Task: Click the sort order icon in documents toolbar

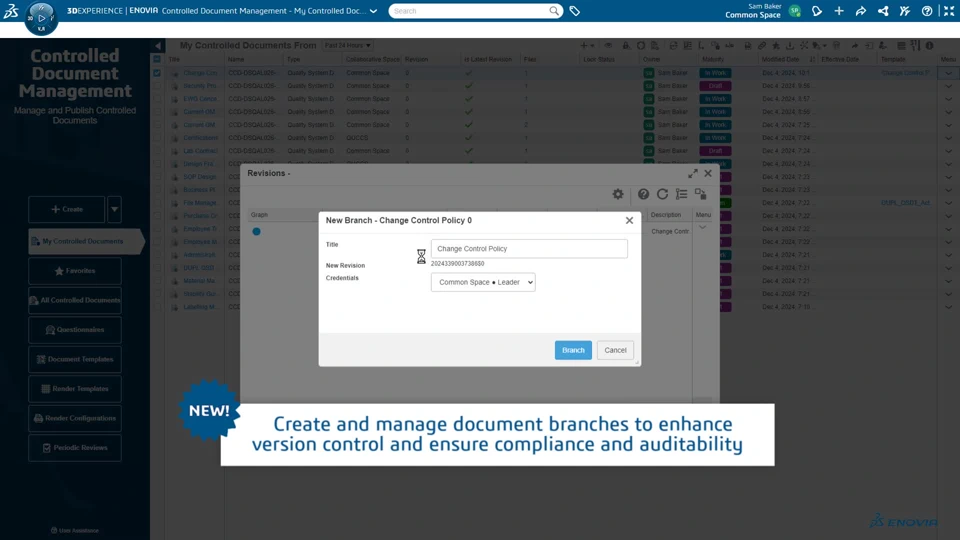Action: (x=915, y=46)
